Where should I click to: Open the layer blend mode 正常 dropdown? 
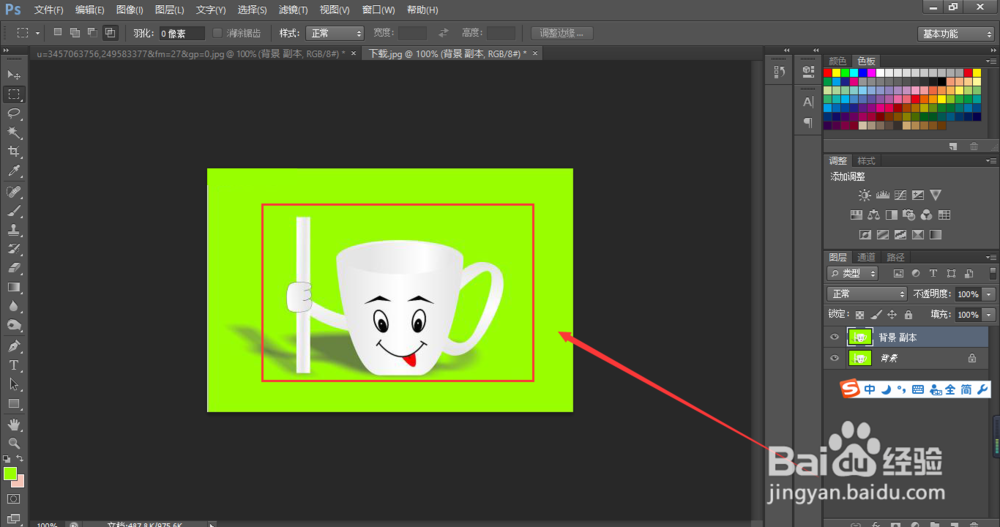tap(867, 294)
